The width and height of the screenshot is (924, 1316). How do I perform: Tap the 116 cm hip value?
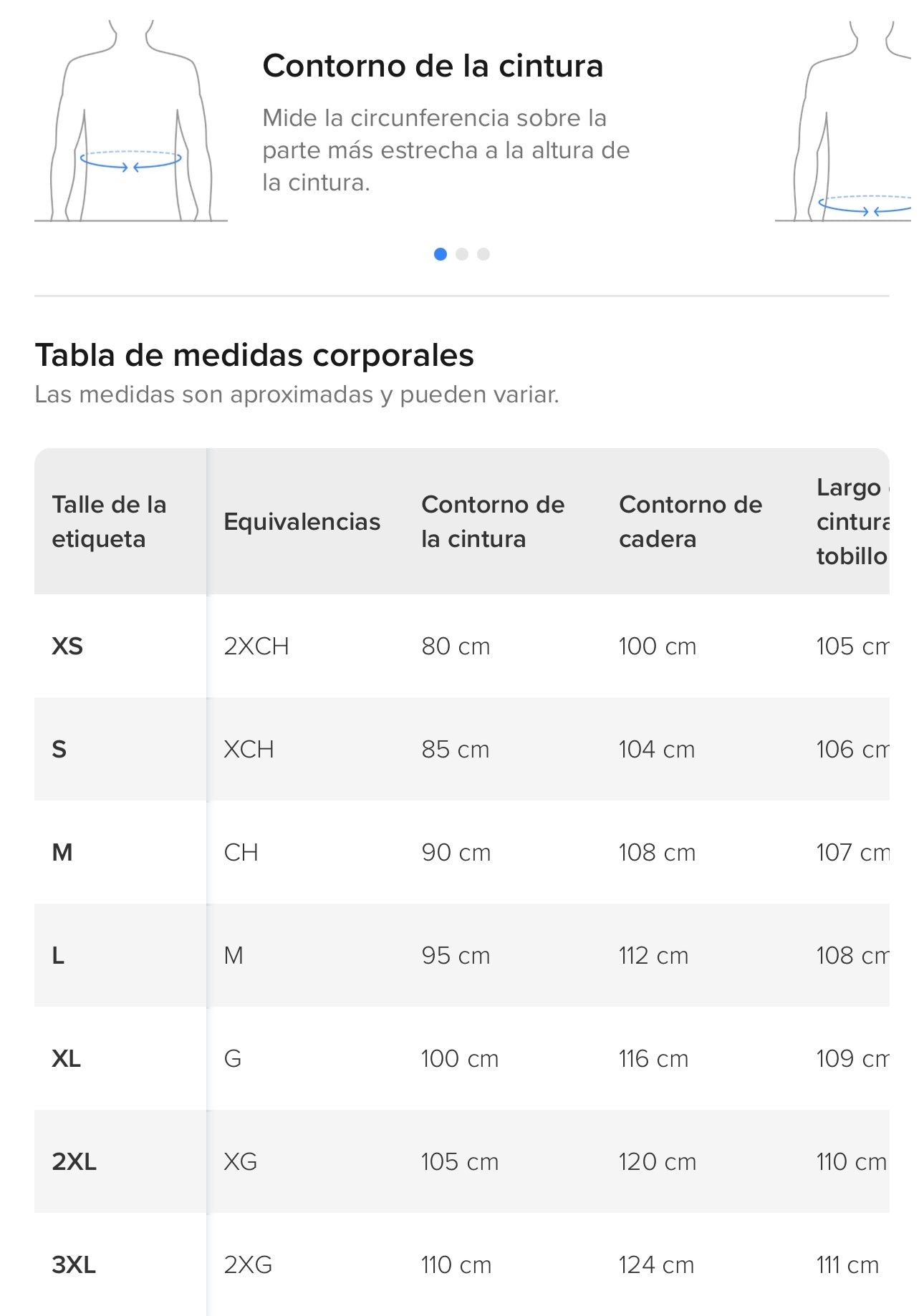click(x=653, y=1058)
